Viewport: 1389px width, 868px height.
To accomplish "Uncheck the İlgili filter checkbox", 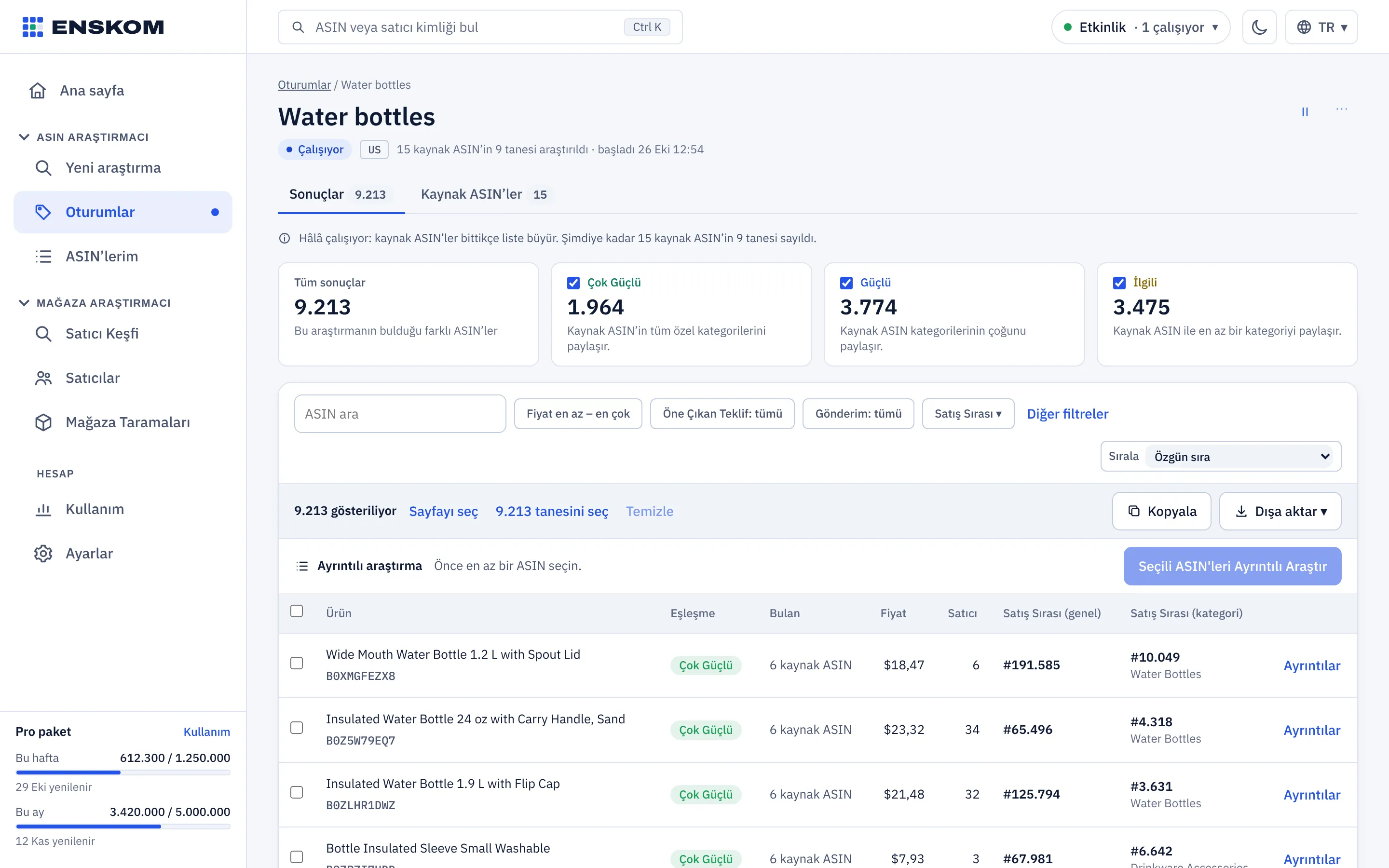I will pos(1119,283).
